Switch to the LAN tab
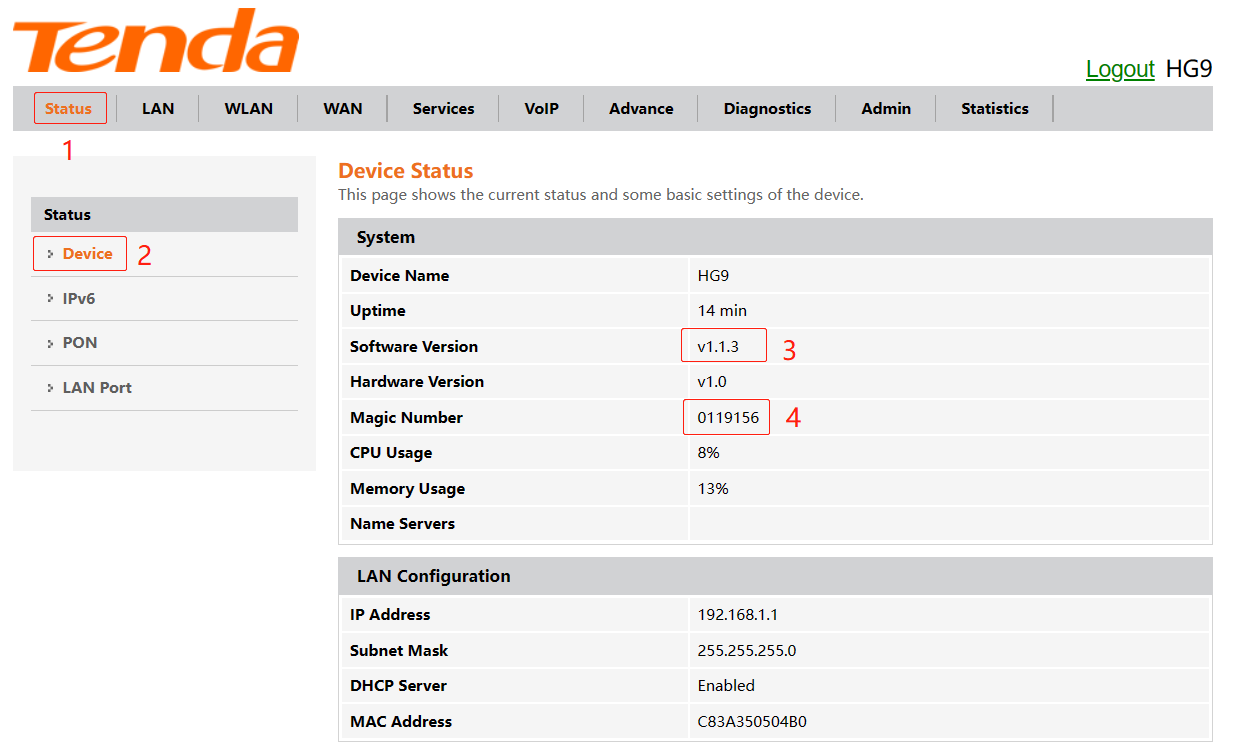Screen dimensions: 1239x748 158,108
